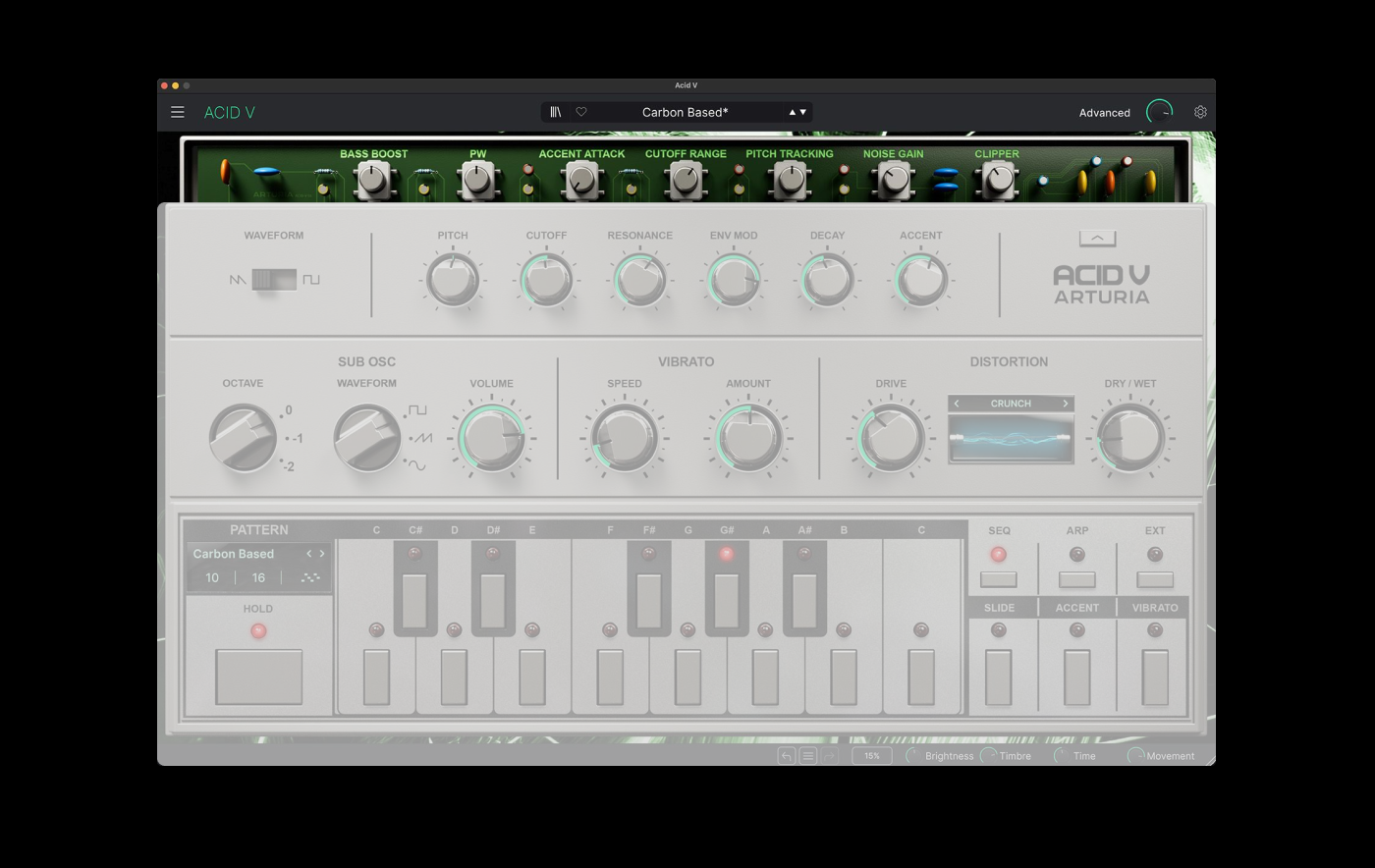Select the next preset with the down arrow

tap(803, 112)
